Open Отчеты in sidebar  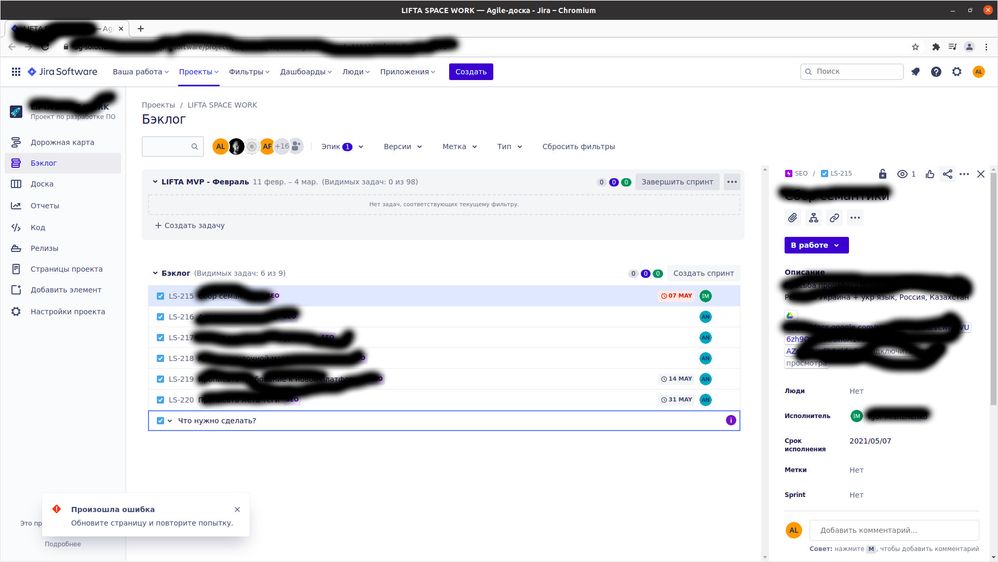[x=62, y=206]
